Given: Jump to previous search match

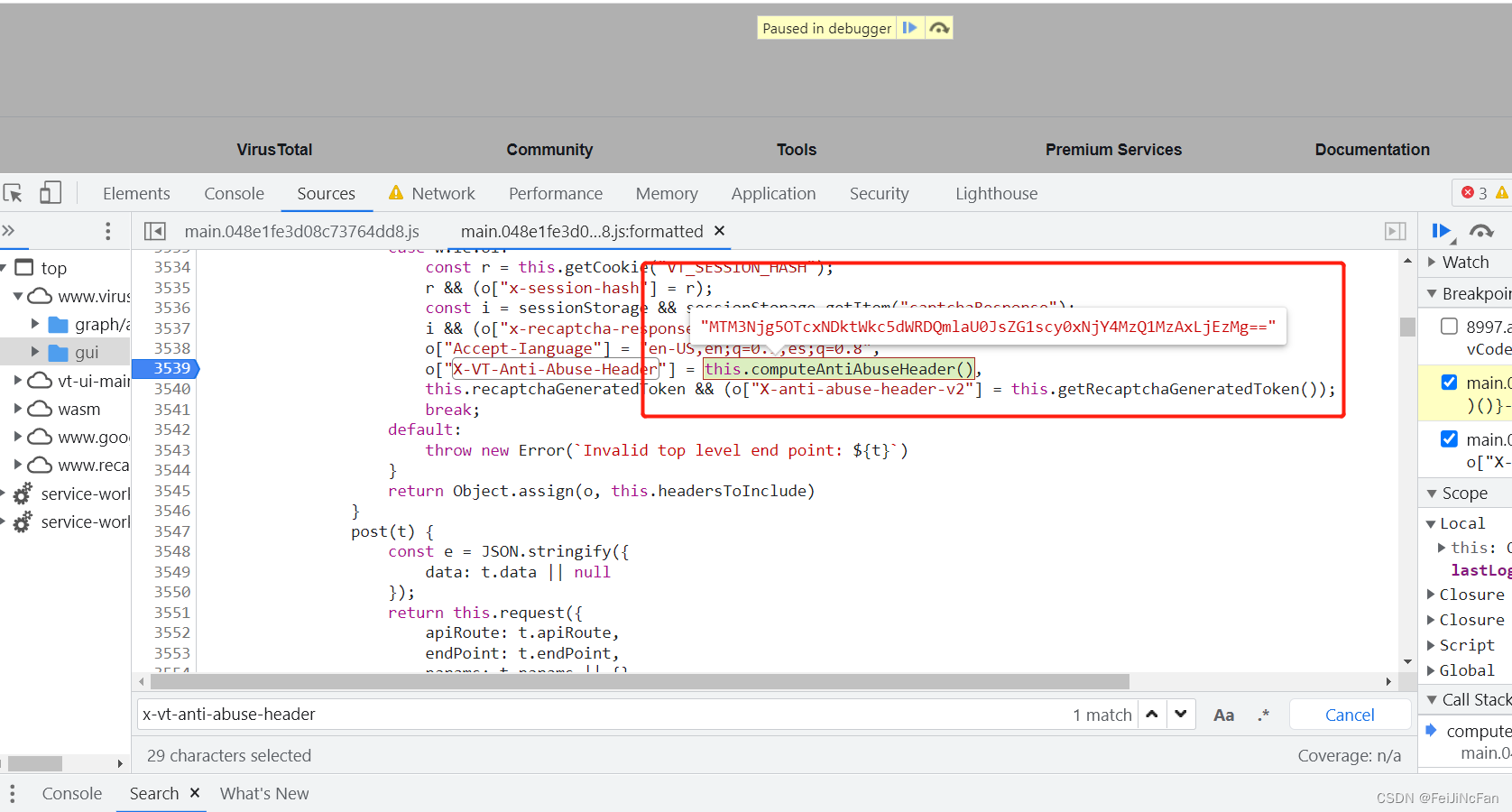Looking at the screenshot, I should [1152, 715].
